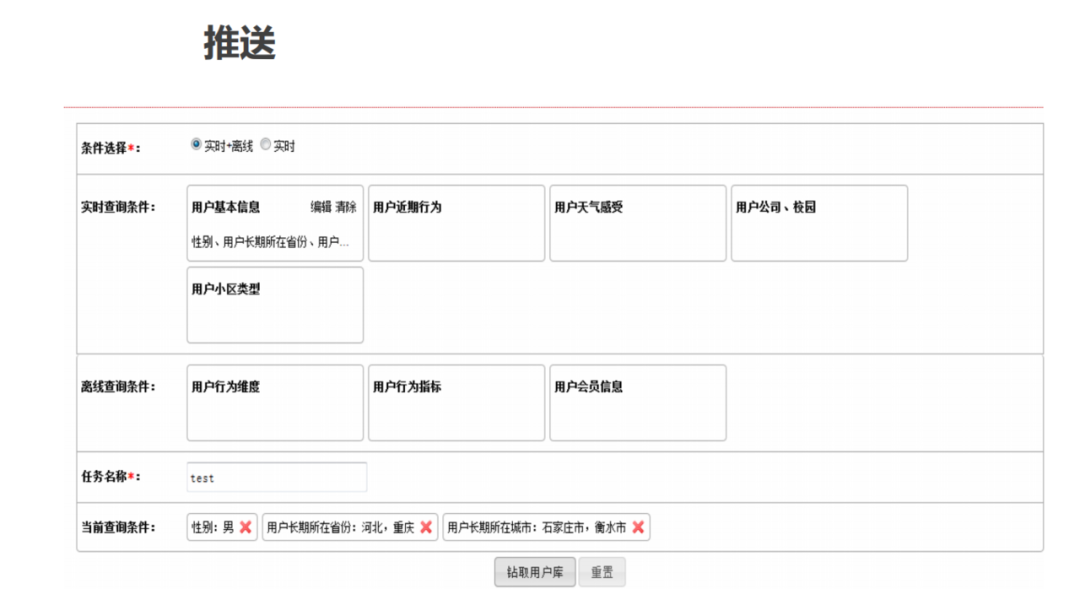
Task: Select the 用户天气感受 condition card
Action: (637, 223)
